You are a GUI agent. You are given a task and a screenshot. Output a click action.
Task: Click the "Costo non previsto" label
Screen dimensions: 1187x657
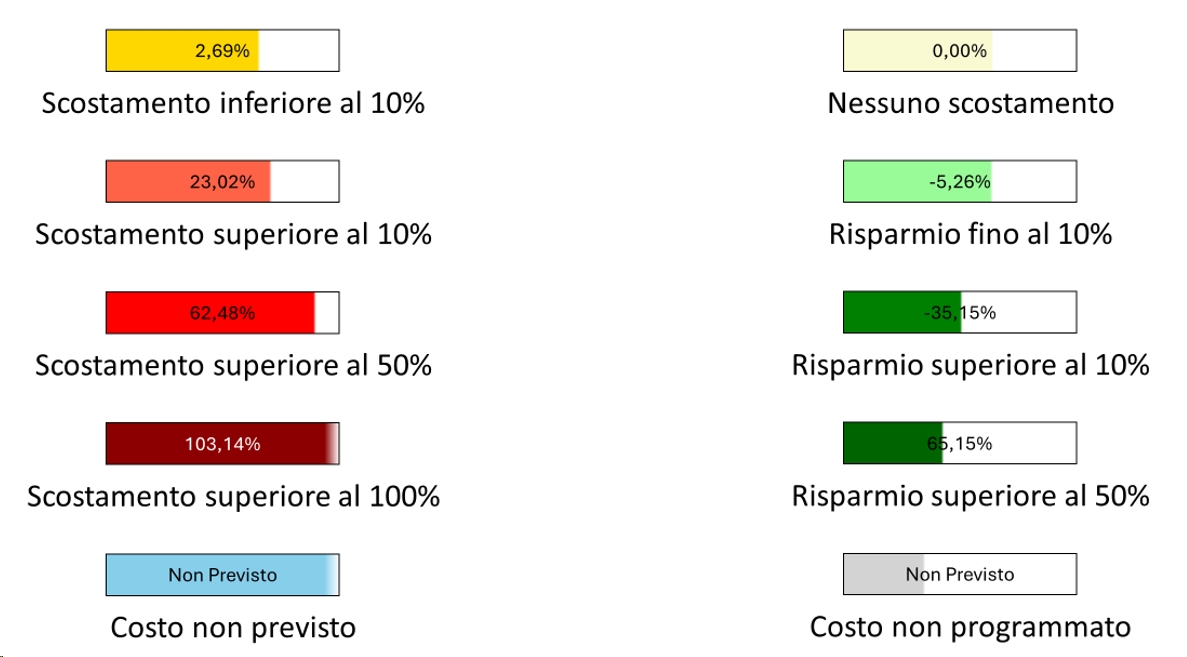[233, 628]
